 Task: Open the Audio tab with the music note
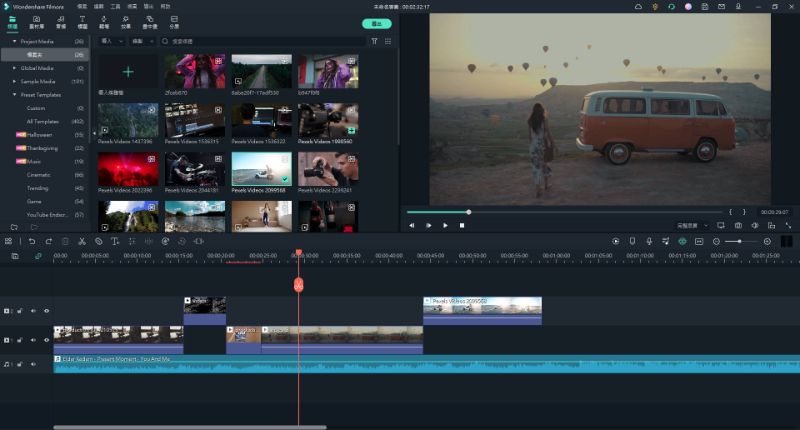pyautogui.click(x=61, y=22)
